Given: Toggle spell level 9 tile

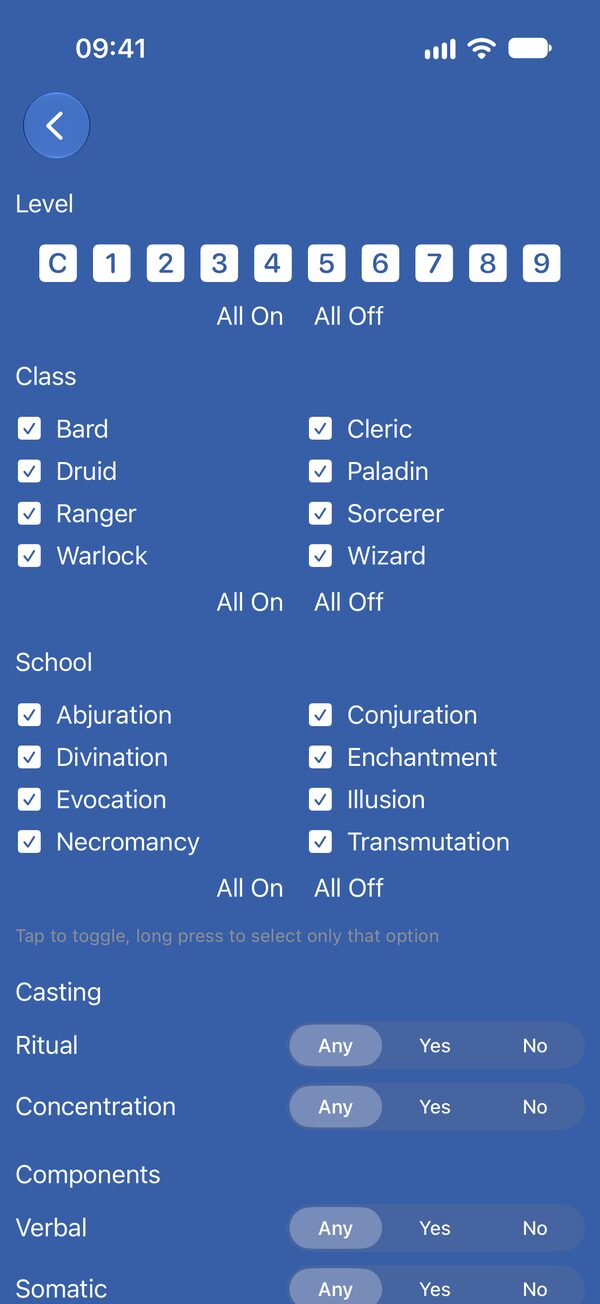Looking at the screenshot, I should (x=541, y=263).
